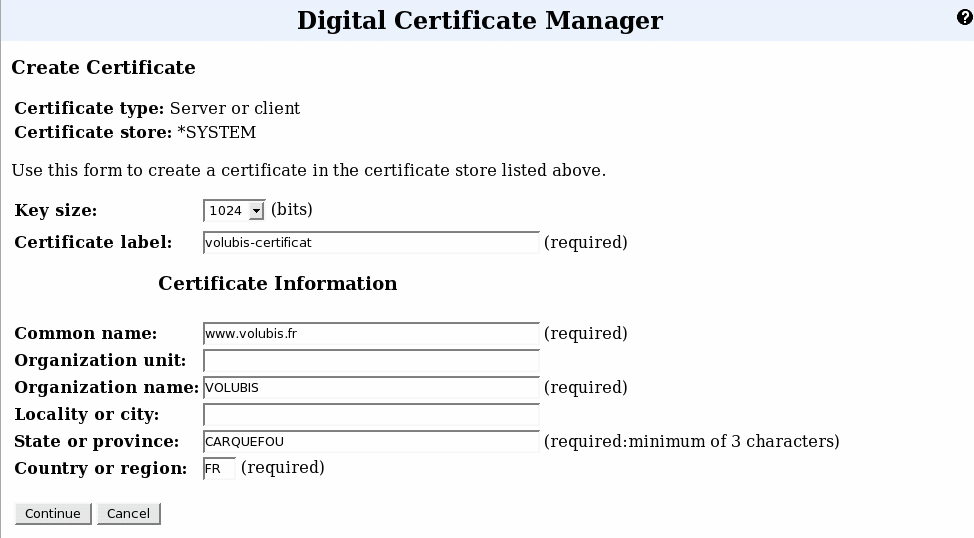Click the Digital Certificate Manager title

480,21
